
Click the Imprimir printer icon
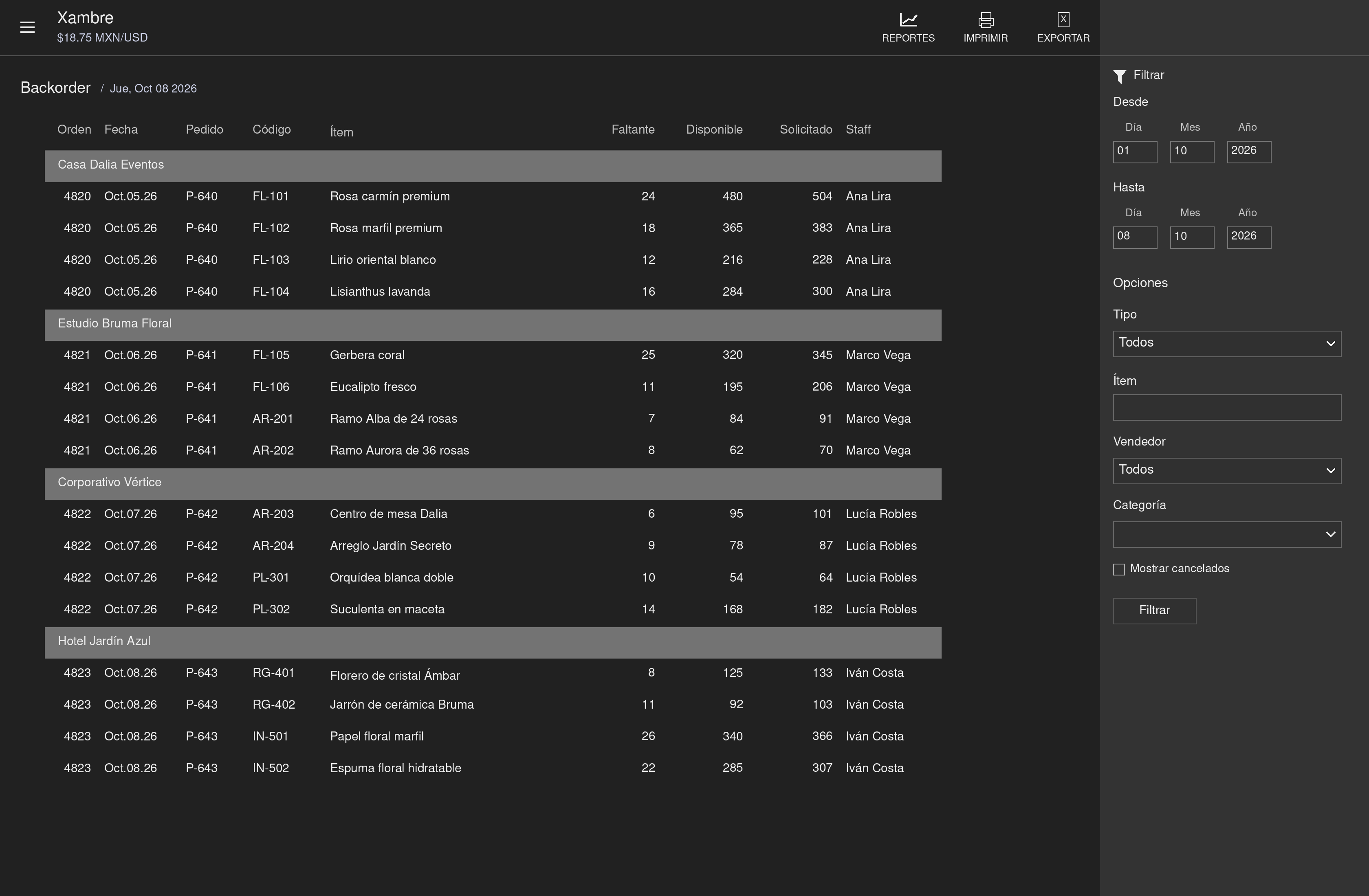tap(985, 20)
